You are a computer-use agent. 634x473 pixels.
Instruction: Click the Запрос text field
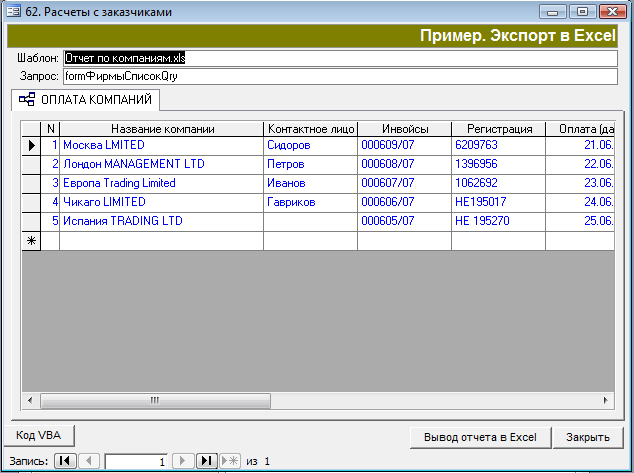(x=340, y=76)
